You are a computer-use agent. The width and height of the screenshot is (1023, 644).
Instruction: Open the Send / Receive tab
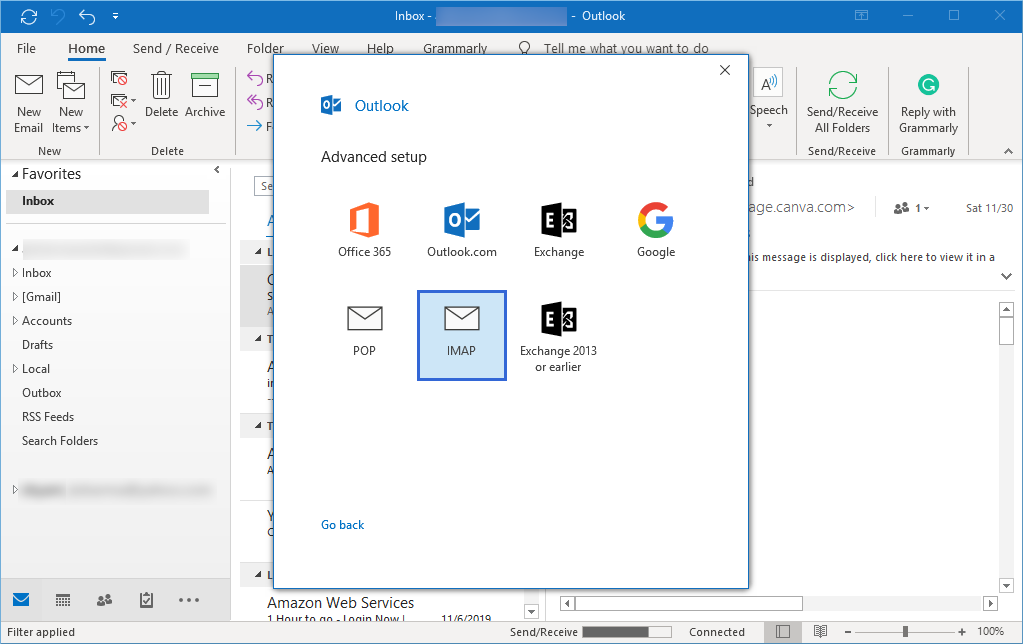coord(176,48)
